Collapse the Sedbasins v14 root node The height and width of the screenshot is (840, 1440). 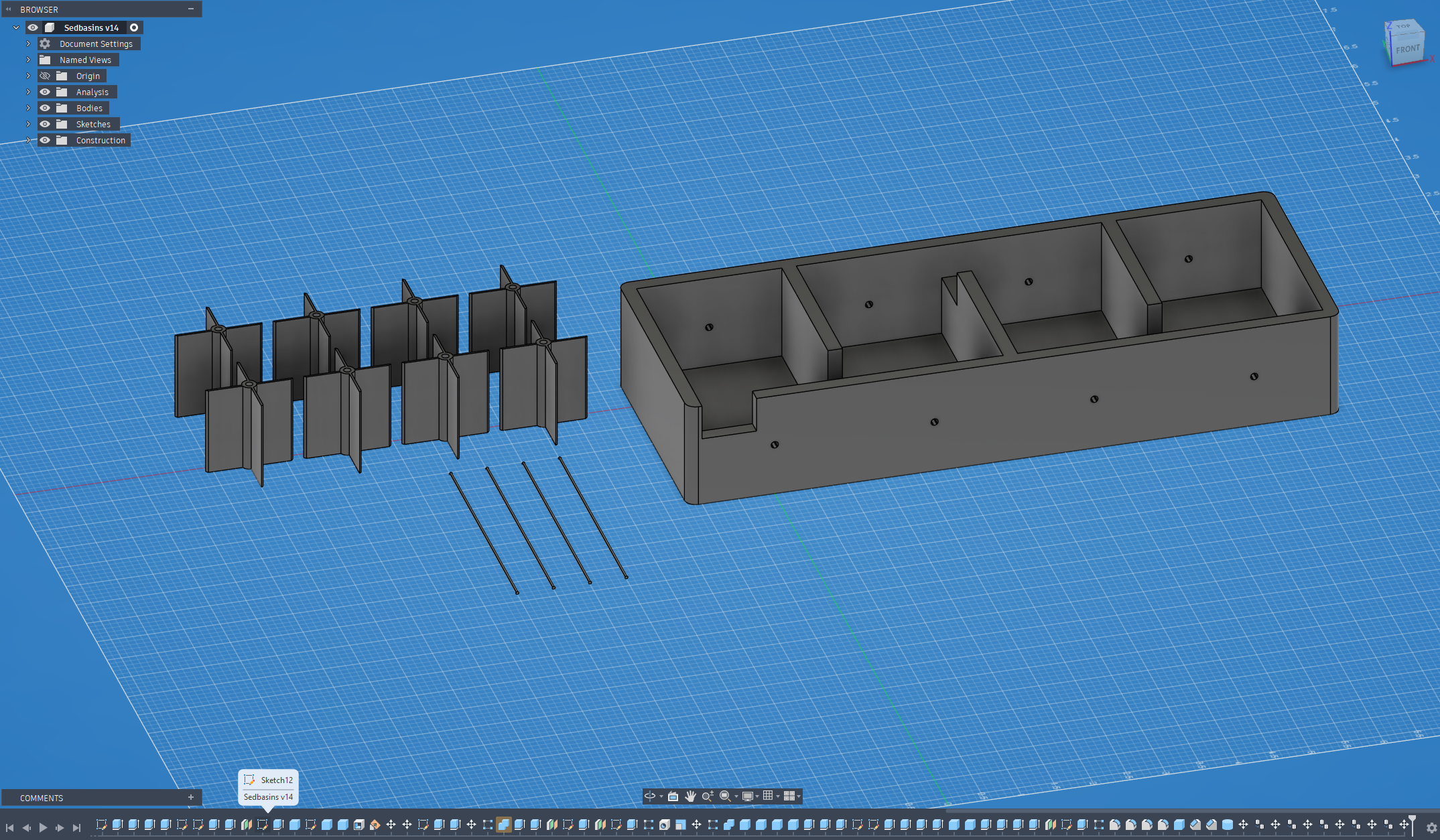(x=16, y=27)
